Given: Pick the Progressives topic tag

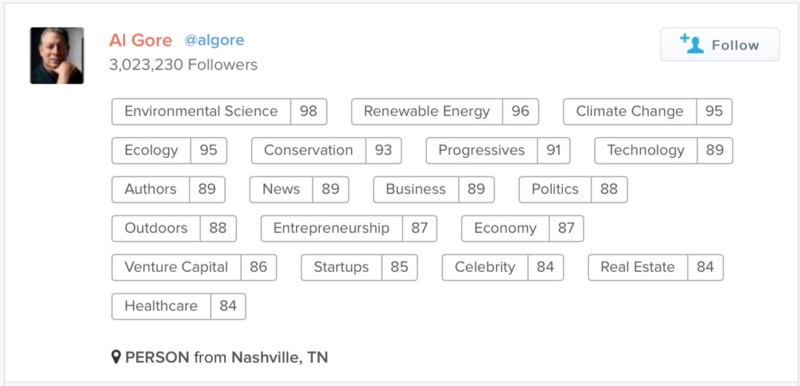Looking at the screenshot, I should [498, 150].
